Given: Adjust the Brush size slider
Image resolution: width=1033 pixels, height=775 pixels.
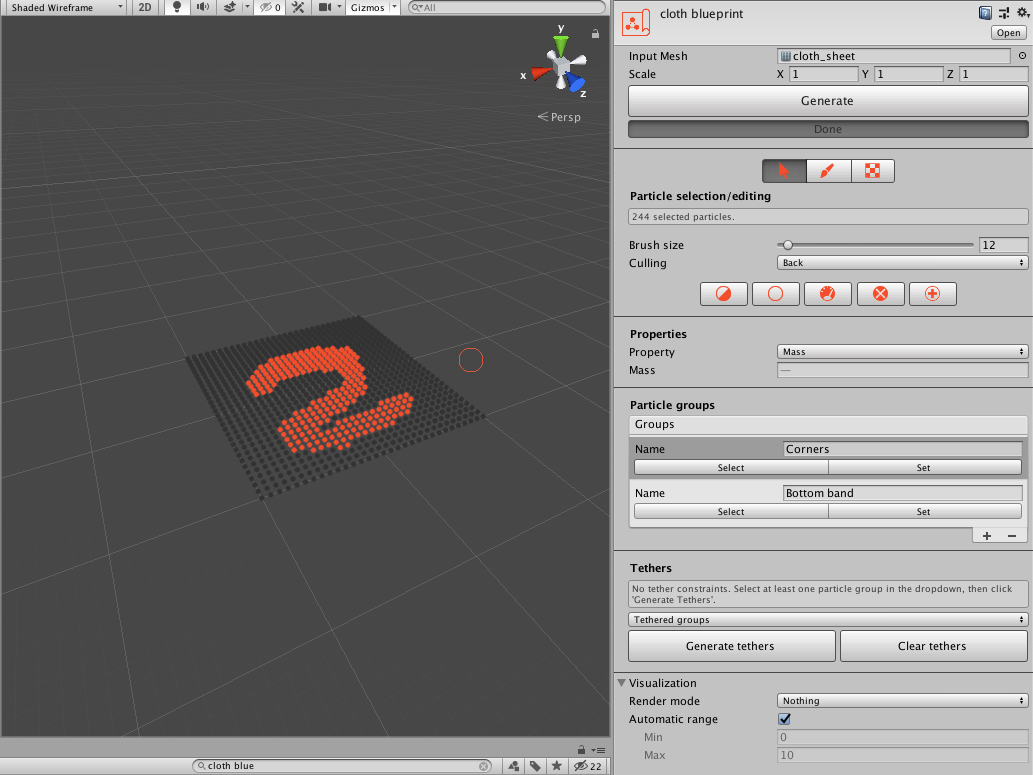Looking at the screenshot, I should coord(876,245).
